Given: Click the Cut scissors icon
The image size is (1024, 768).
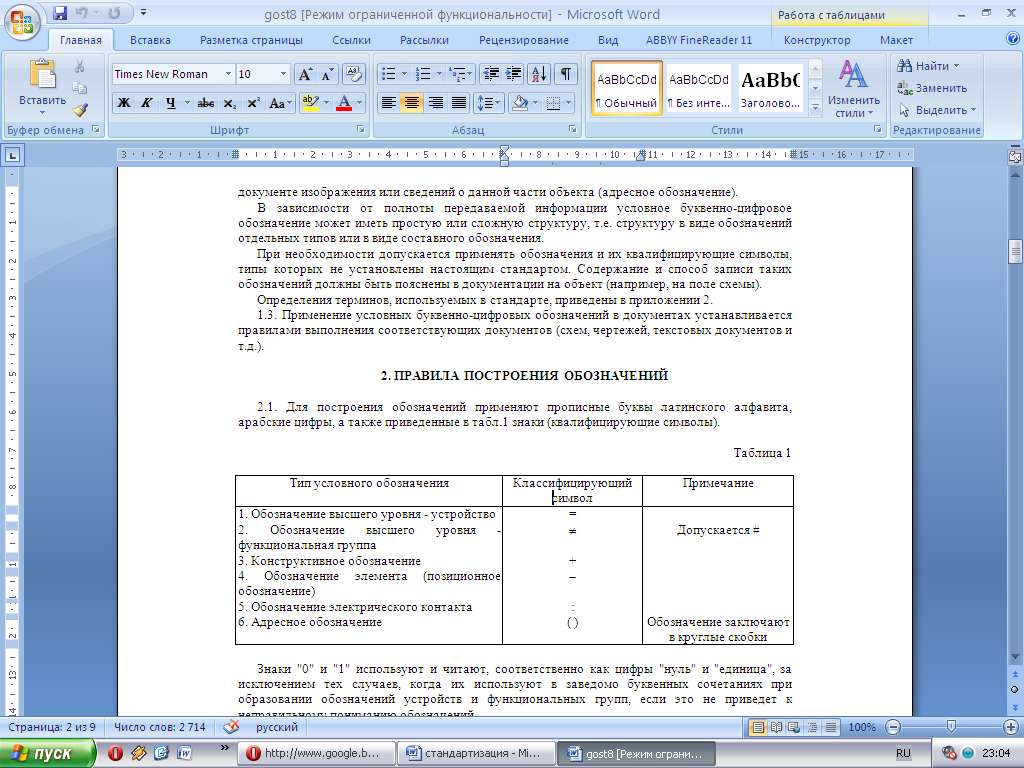Looking at the screenshot, I should pos(80,66).
